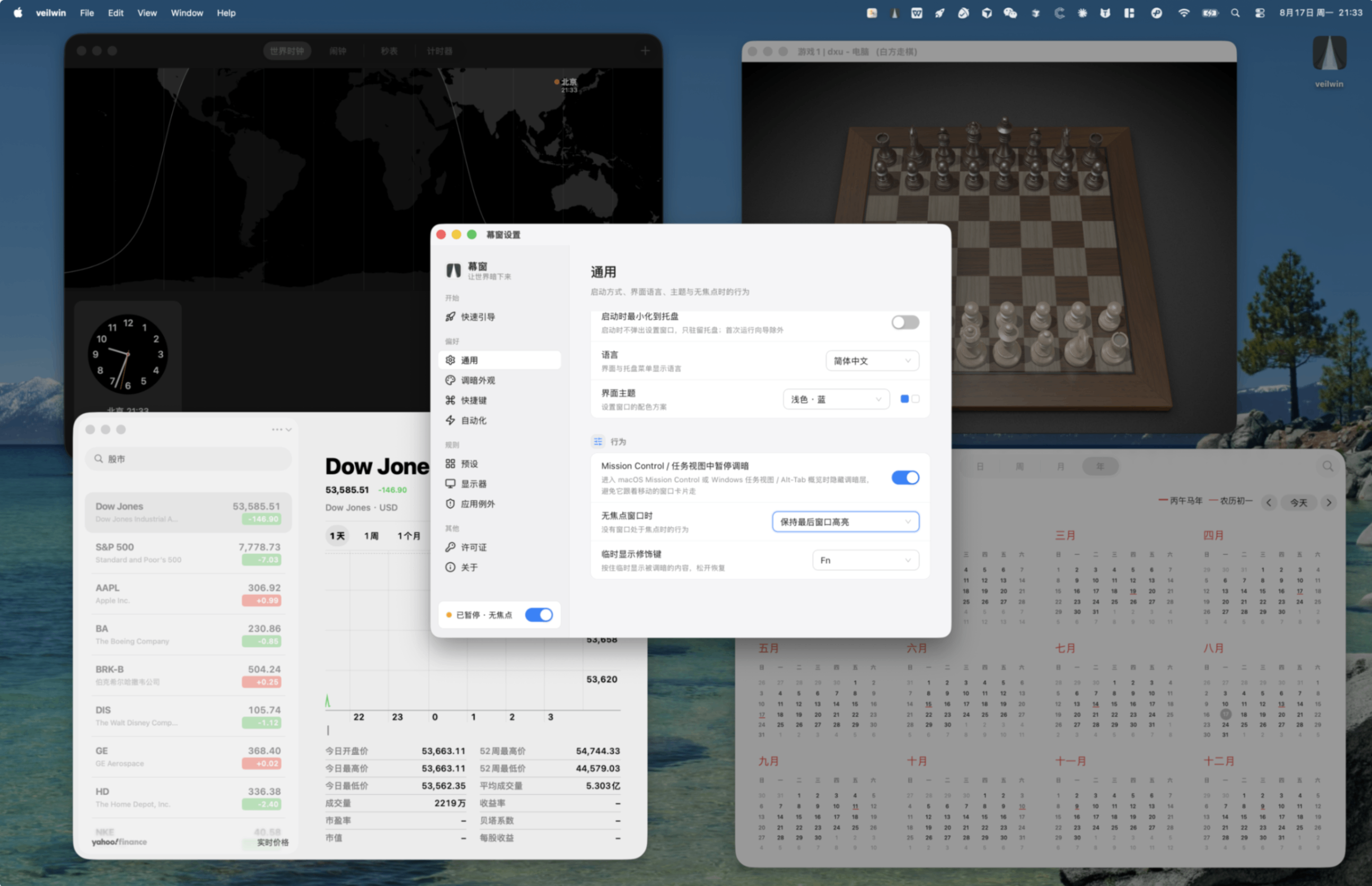Click the 股市 search field in Stocks
1372x886 pixels.
[188, 458]
